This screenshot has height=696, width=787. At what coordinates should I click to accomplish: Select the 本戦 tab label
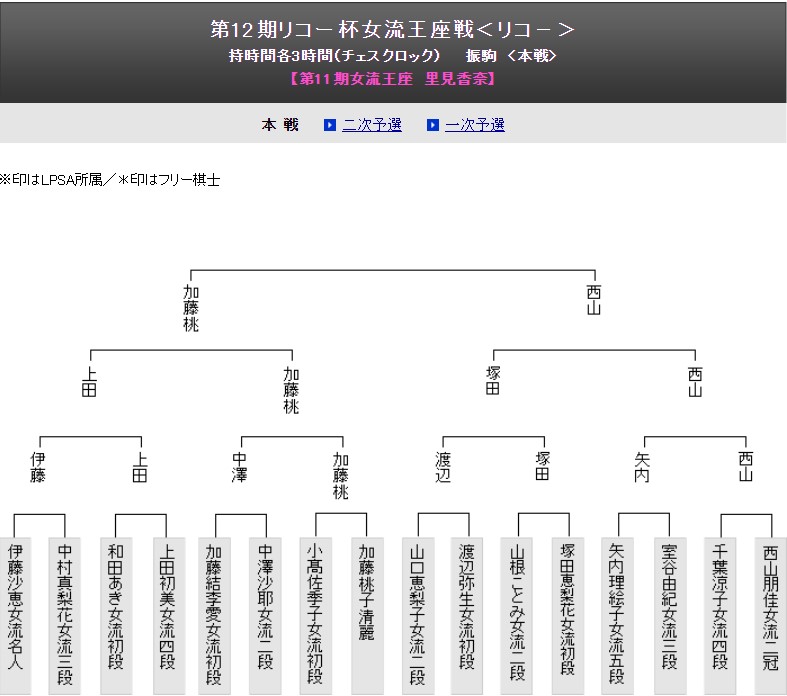[280, 124]
